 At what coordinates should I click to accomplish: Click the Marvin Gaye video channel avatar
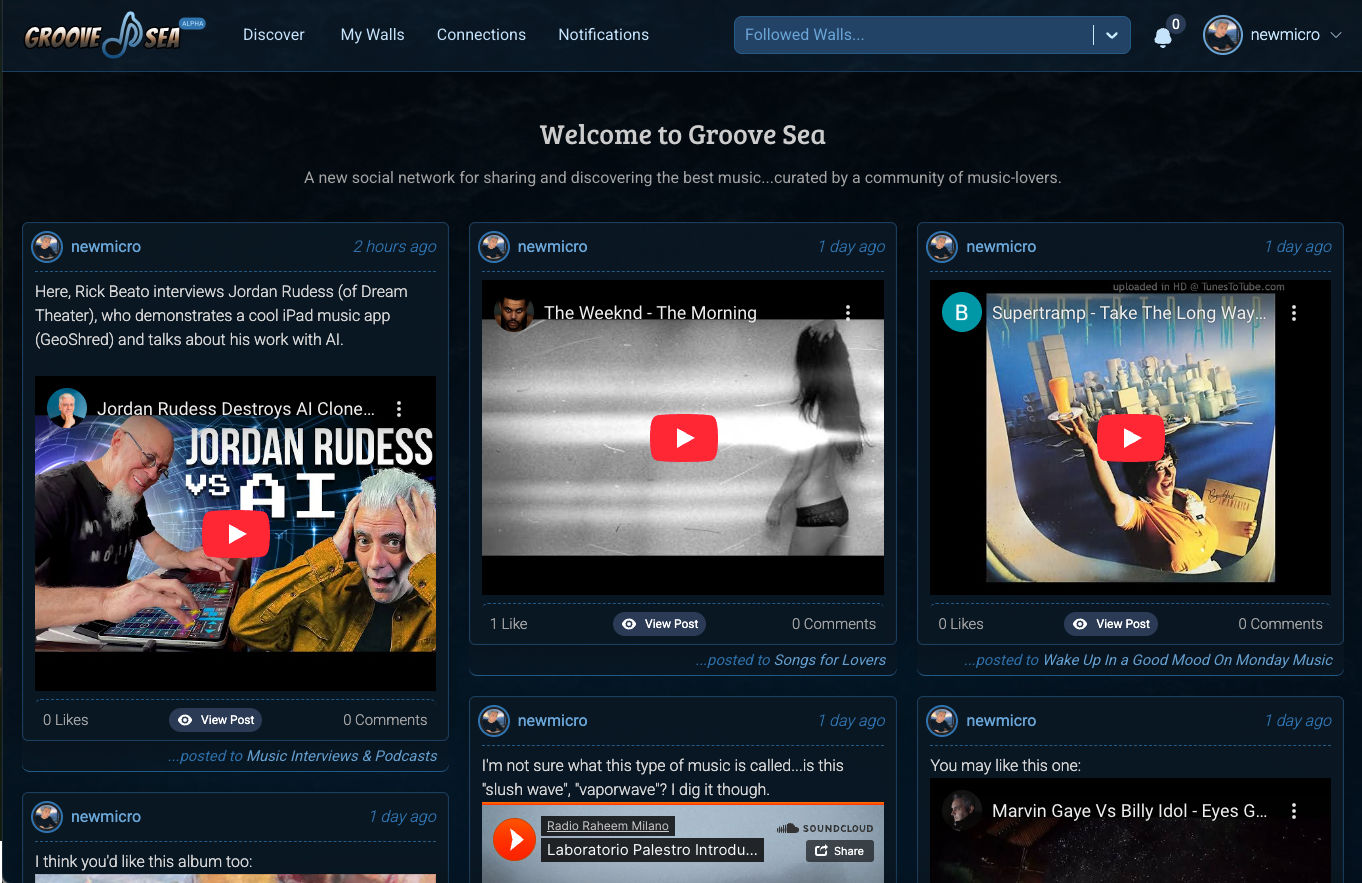click(x=961, y=811)
